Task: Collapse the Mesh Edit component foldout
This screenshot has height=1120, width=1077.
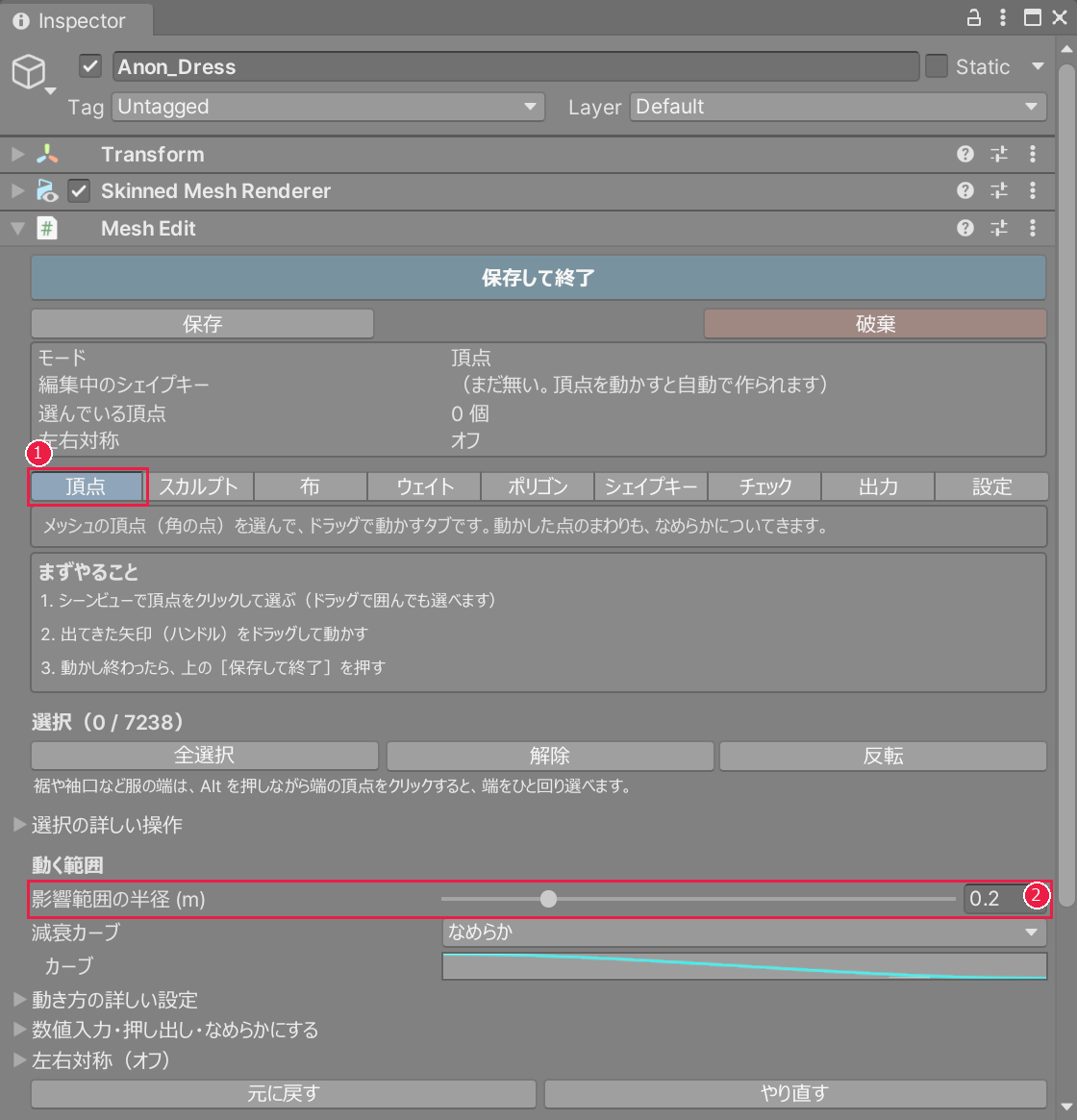Action: tap(18, 229)
